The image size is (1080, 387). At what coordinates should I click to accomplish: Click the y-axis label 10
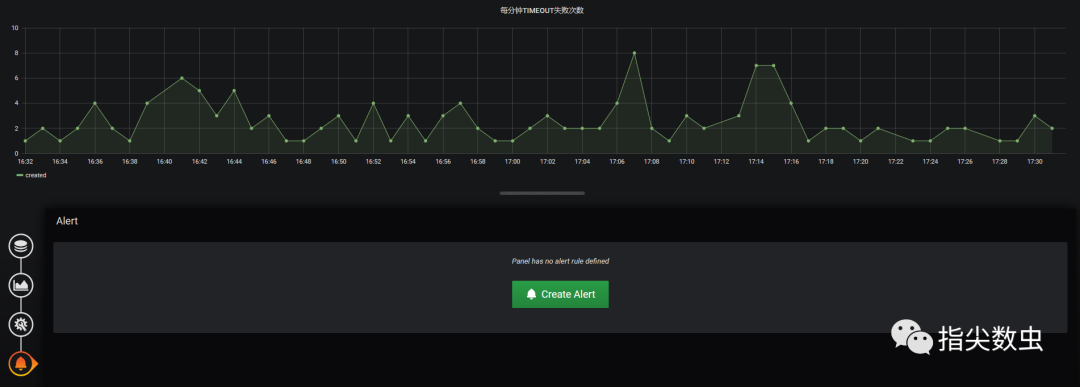(x=15, y=28)
